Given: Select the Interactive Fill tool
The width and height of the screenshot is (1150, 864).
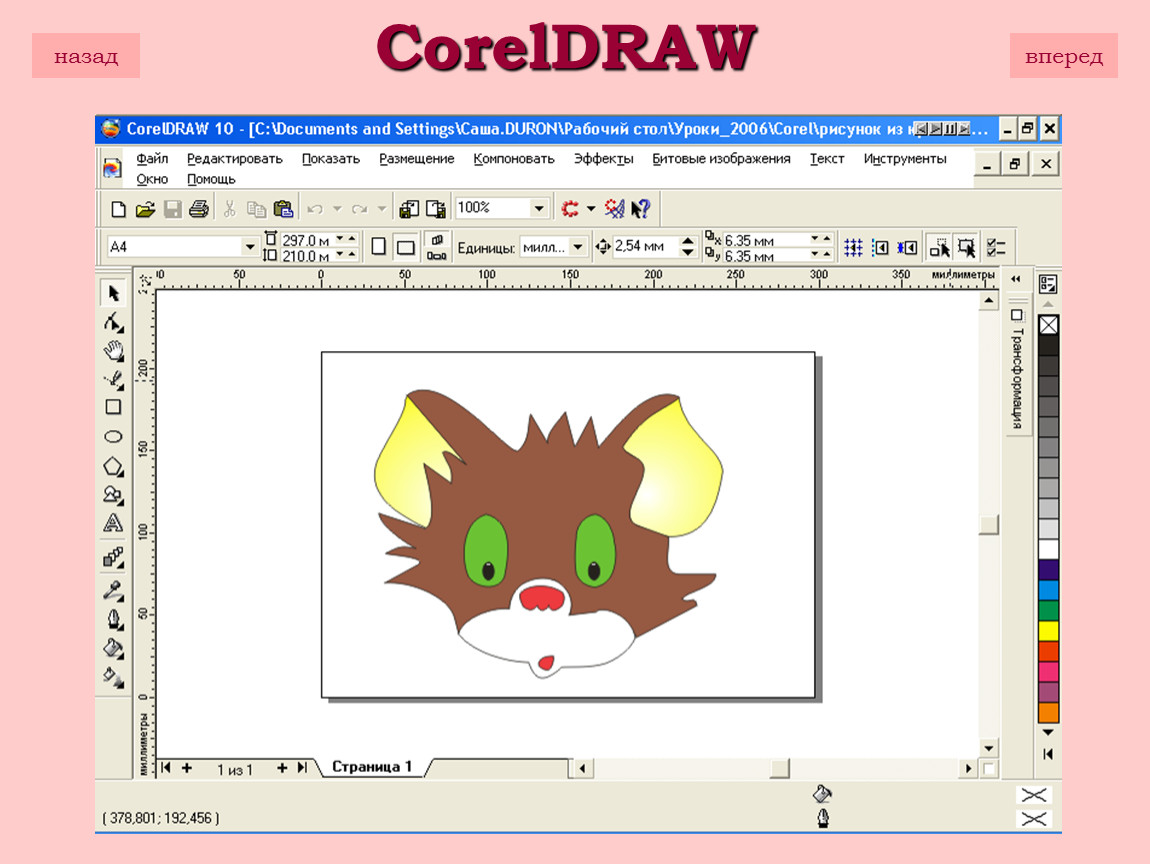Looking at the screenshot, I should (113, 677).
